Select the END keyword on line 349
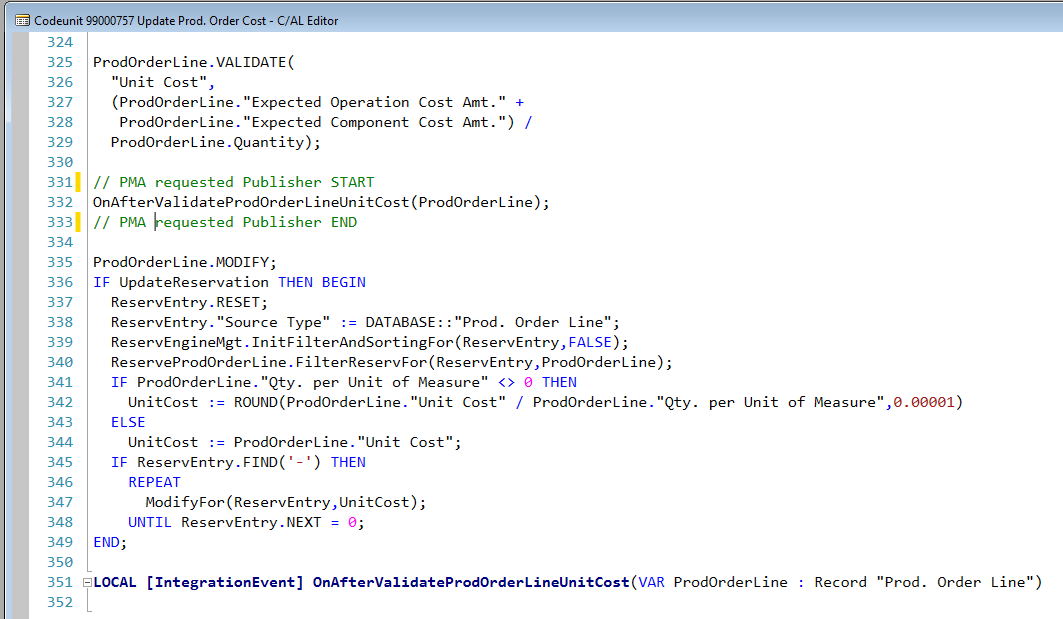Viewport: 1063px width, 619px height. (105, 542)
